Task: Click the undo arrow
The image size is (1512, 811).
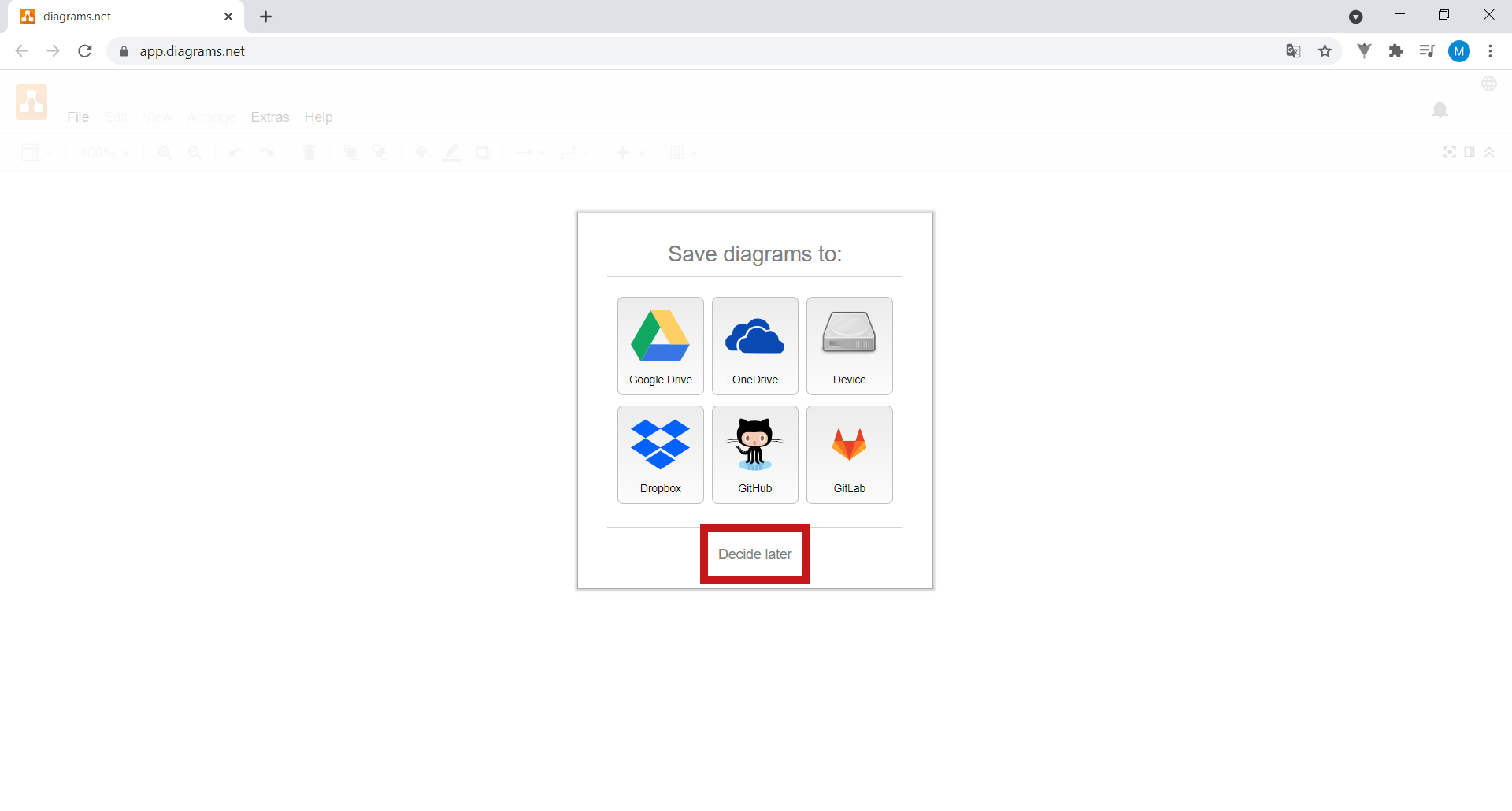Action: (236, 153)
